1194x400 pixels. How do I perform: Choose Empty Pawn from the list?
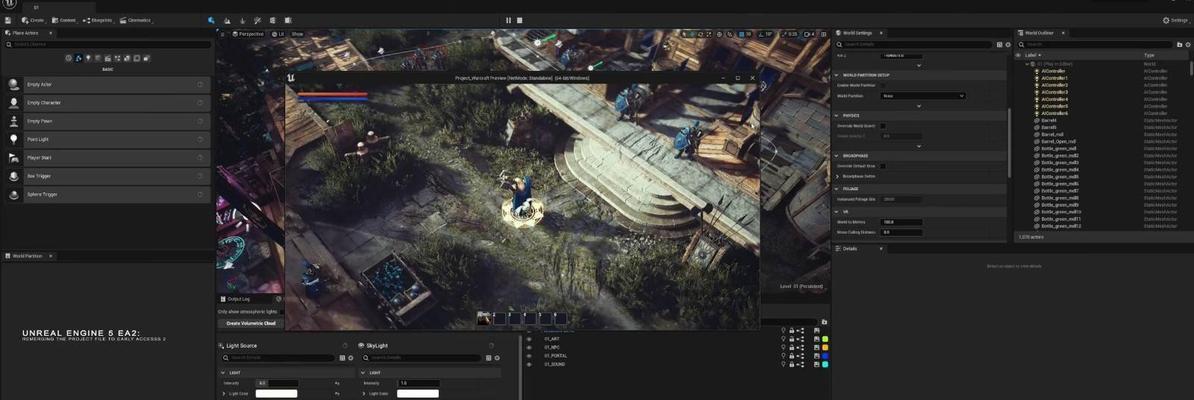(x=107, y=120)
